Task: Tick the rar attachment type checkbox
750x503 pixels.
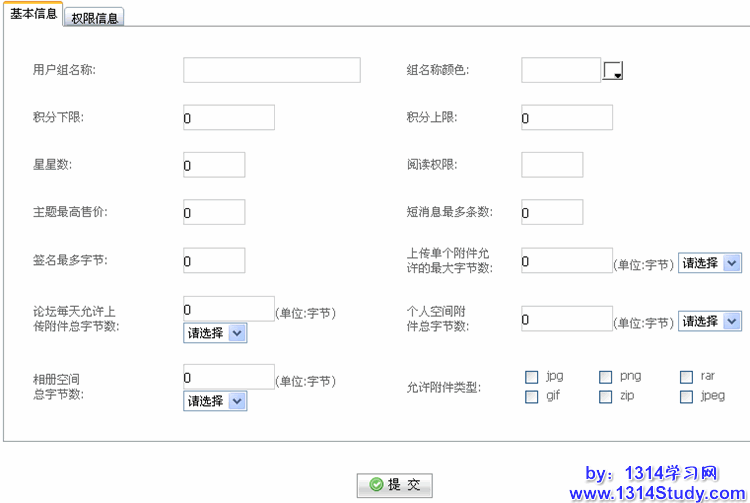Action: pos(687,377)
